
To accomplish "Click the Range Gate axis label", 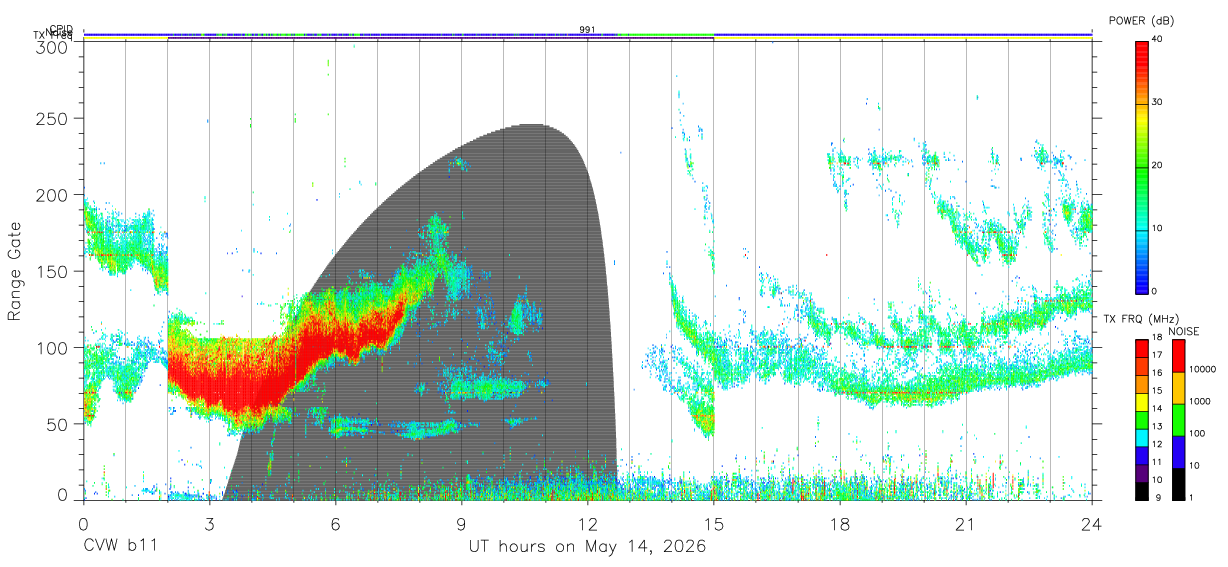I will click(x=15, y=271).
